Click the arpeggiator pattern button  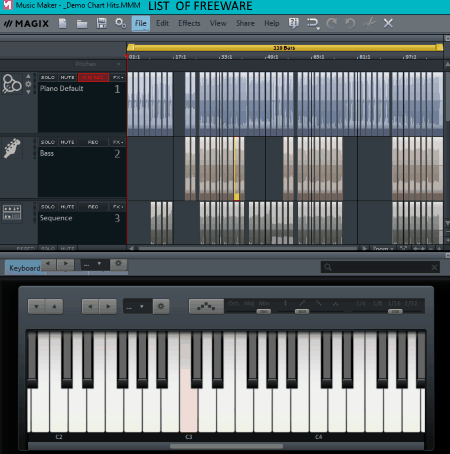(x=206, y=306)
